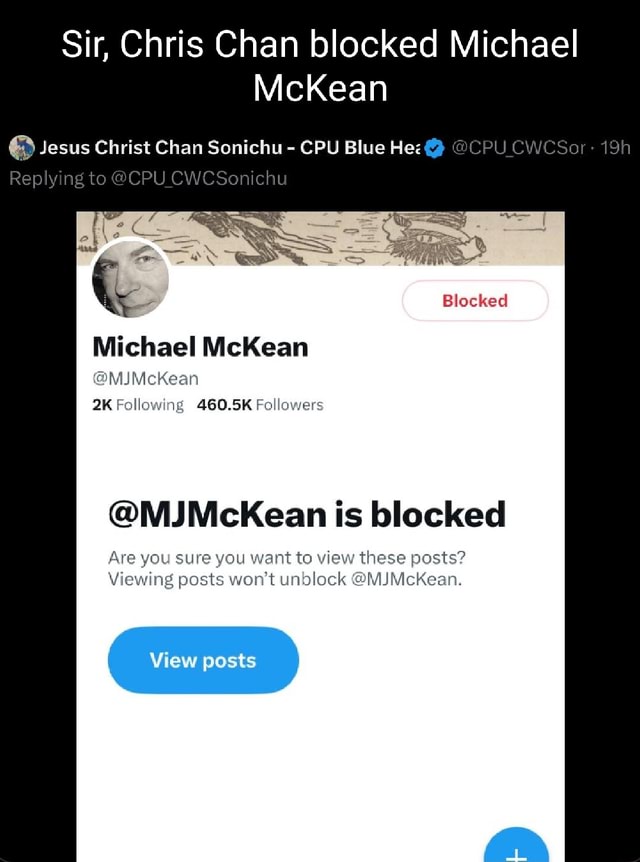This screenshot has height=862, width=640.
Task: Open the 460.5K Followers list
Action: pos(262,405)
